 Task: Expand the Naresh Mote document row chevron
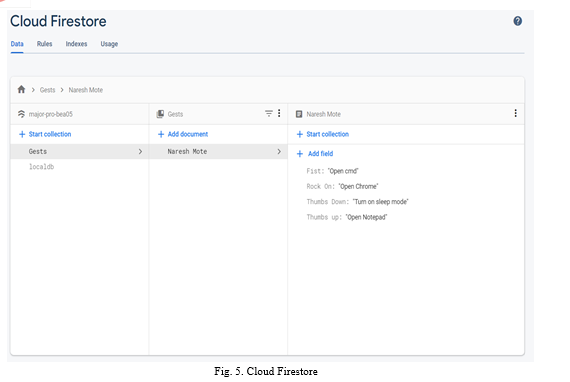tap(279, 152)
